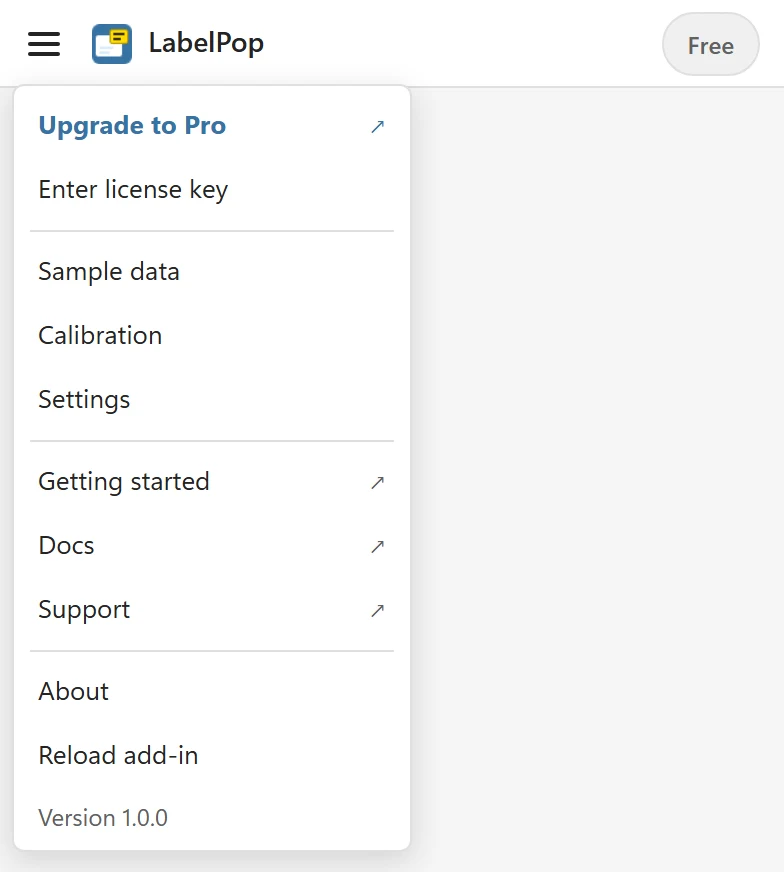Viewport: 784px width, 872px height.
Task: Click the Free plan badge
Action: click(711, 44)
